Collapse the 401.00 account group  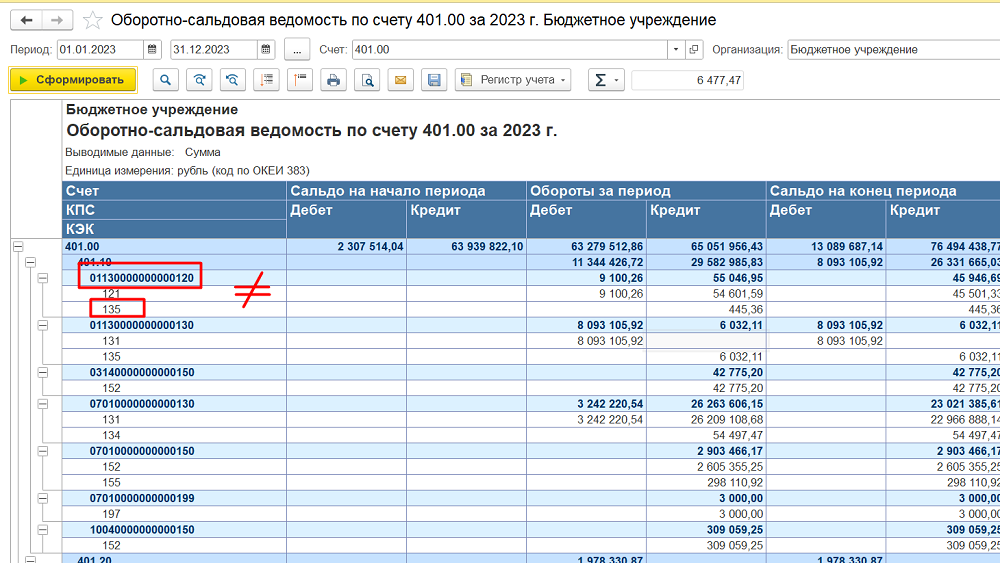click(18, 246)
